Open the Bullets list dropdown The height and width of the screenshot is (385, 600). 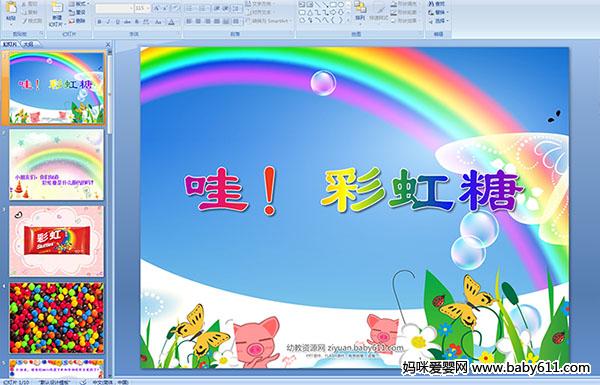191,8
